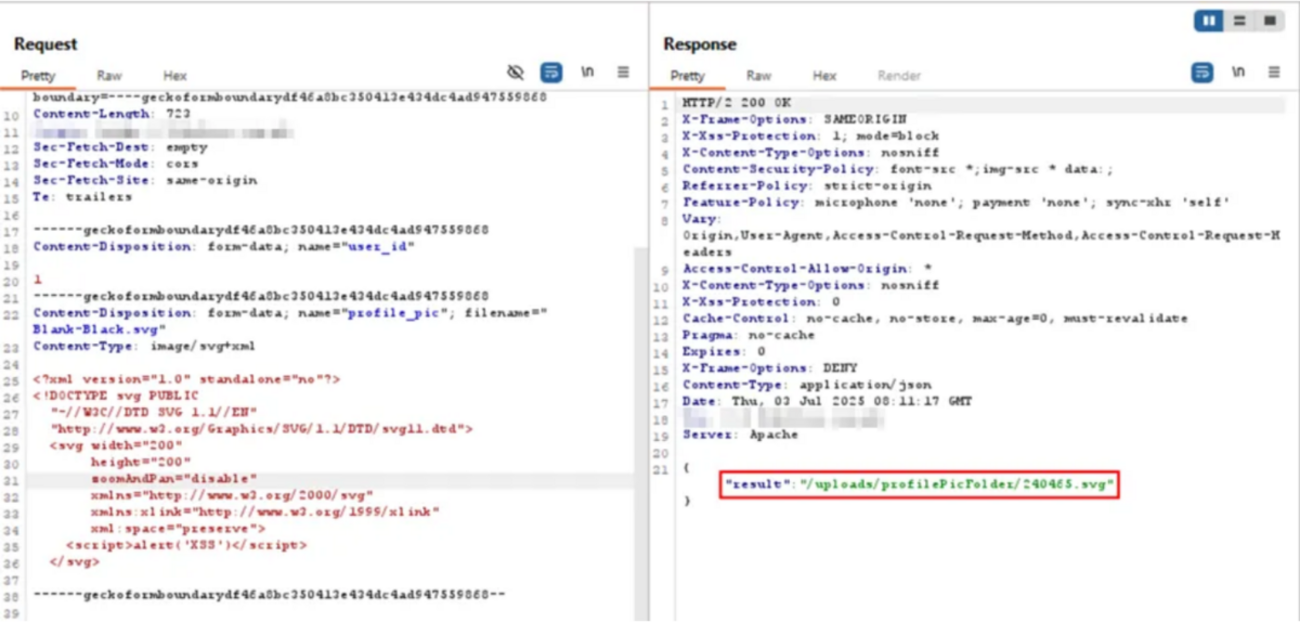Click the <script>alert('XSS')</script> line

coord(186,545)
